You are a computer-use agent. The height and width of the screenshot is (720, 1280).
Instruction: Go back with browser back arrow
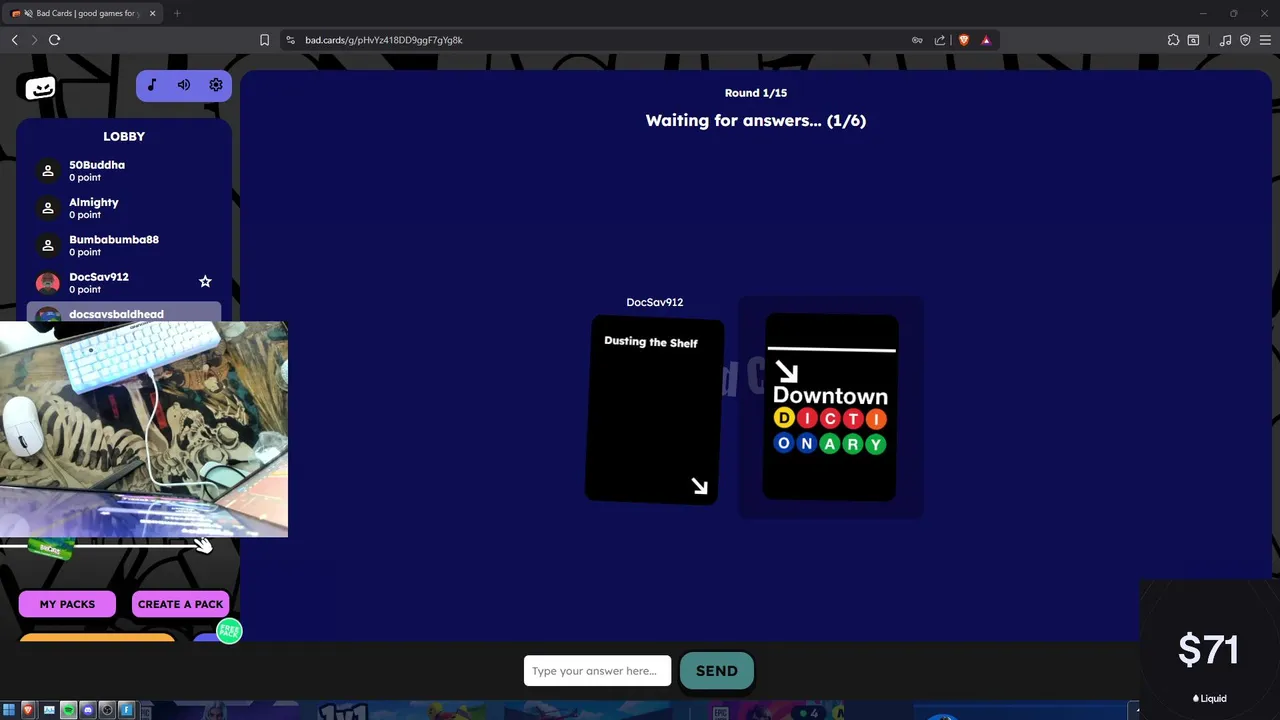pos(14,40)
